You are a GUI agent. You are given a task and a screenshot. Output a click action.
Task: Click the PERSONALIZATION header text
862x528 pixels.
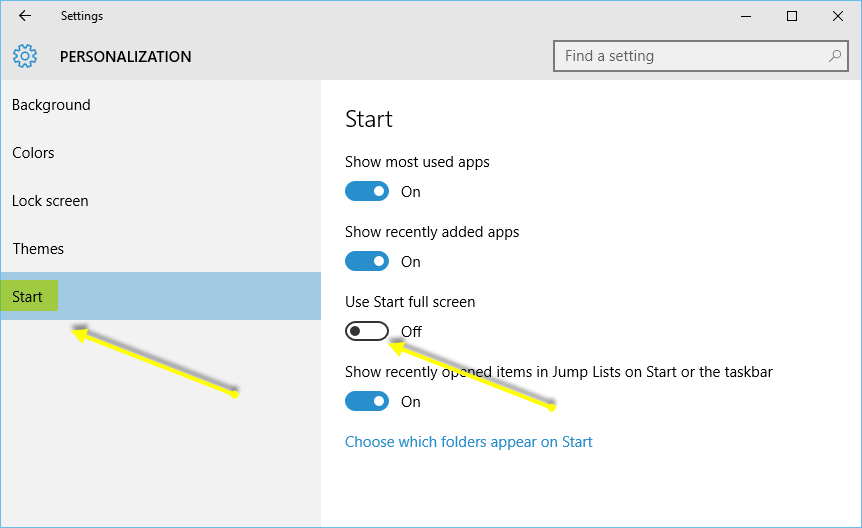click(x=125, y=57)
